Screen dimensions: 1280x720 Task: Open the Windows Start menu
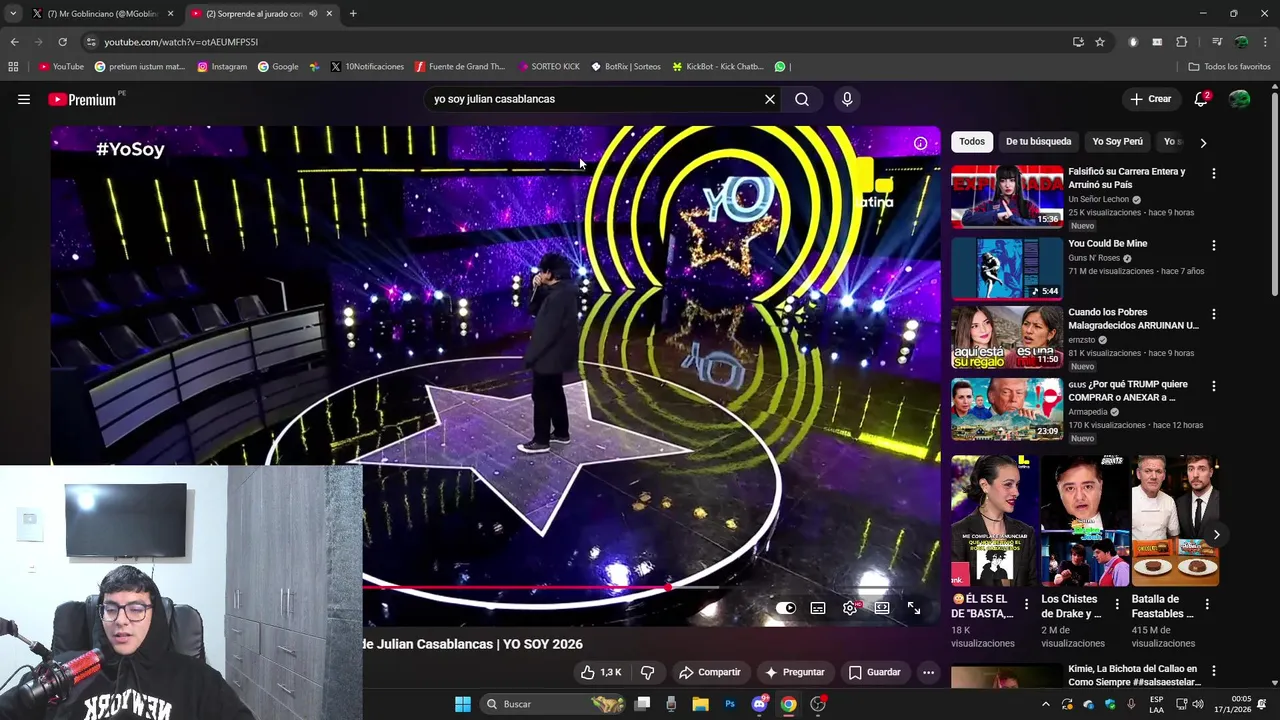(x=463, y=704)
